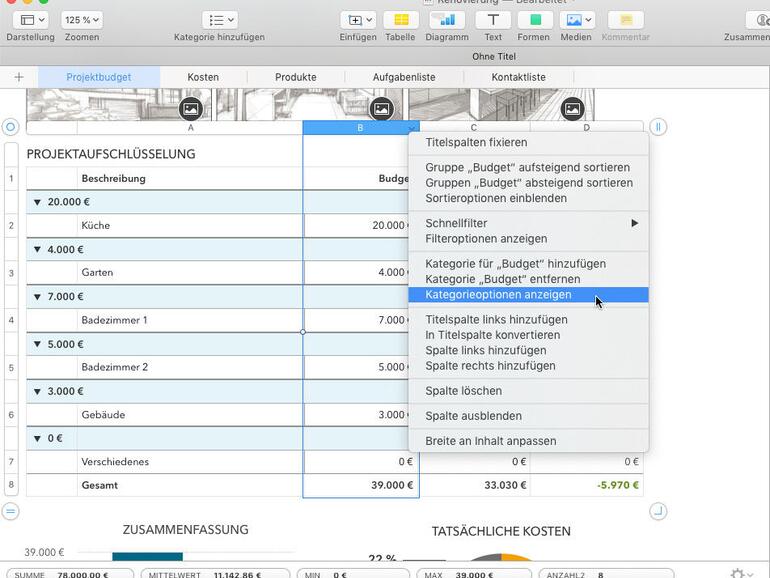
Task: Choose Titelspalte links hinzufügen
Action: click(528, 320)
